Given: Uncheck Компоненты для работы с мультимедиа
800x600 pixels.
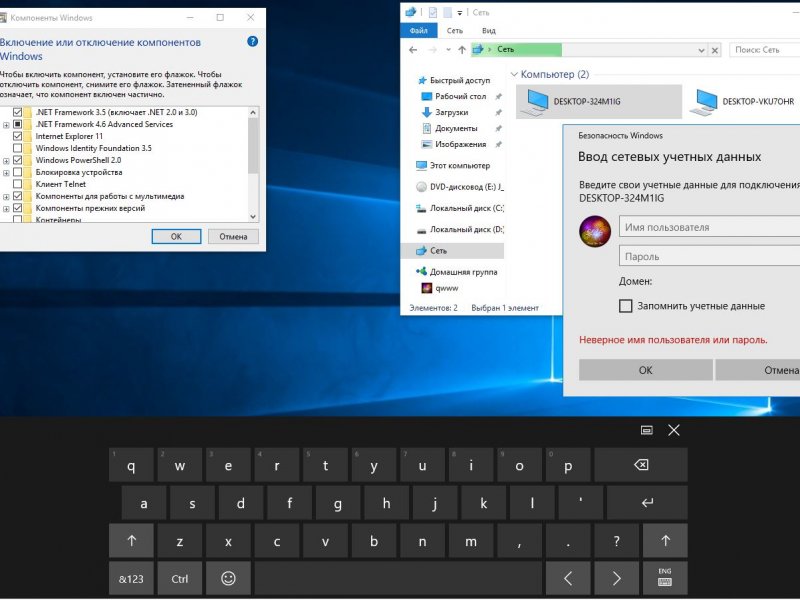Looking at the screenshot, I should (x=17, y=196).
